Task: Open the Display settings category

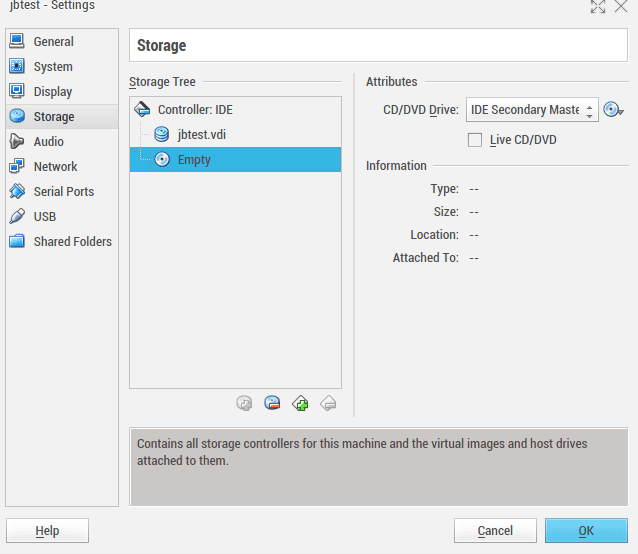Action: click(x=62, y=92)
